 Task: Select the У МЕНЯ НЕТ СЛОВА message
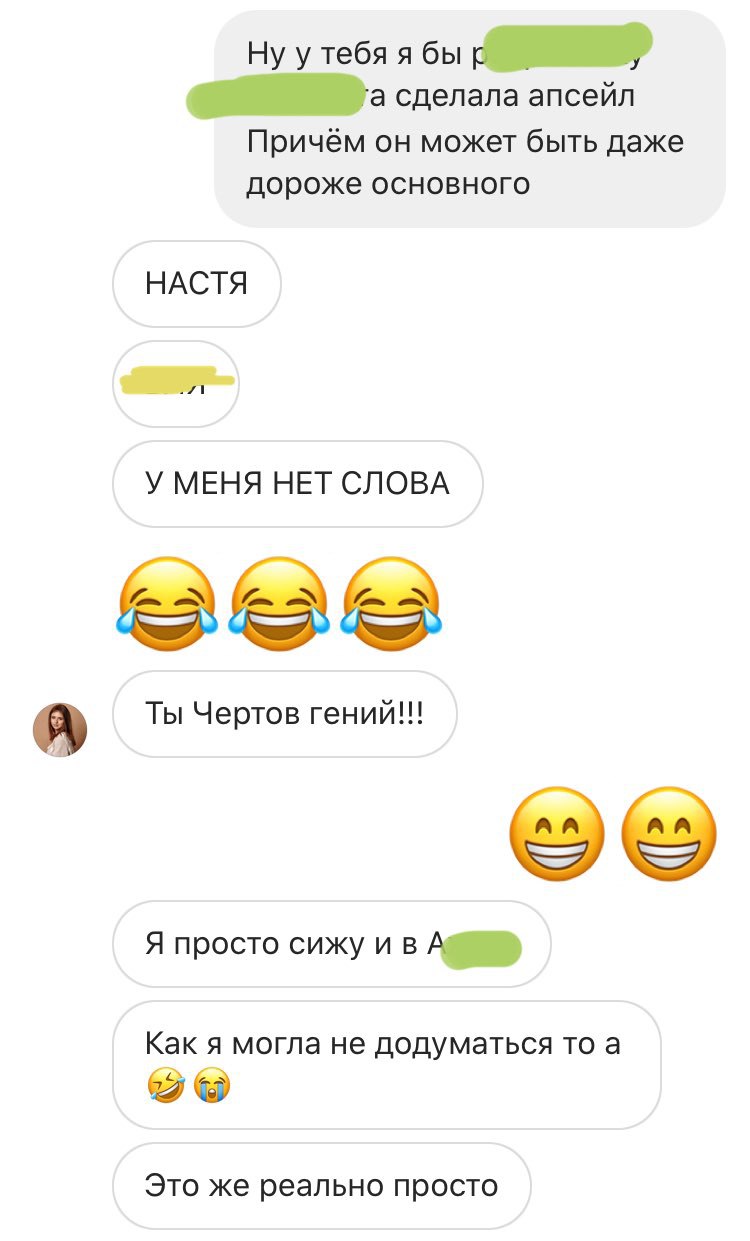tap(298, 484)
